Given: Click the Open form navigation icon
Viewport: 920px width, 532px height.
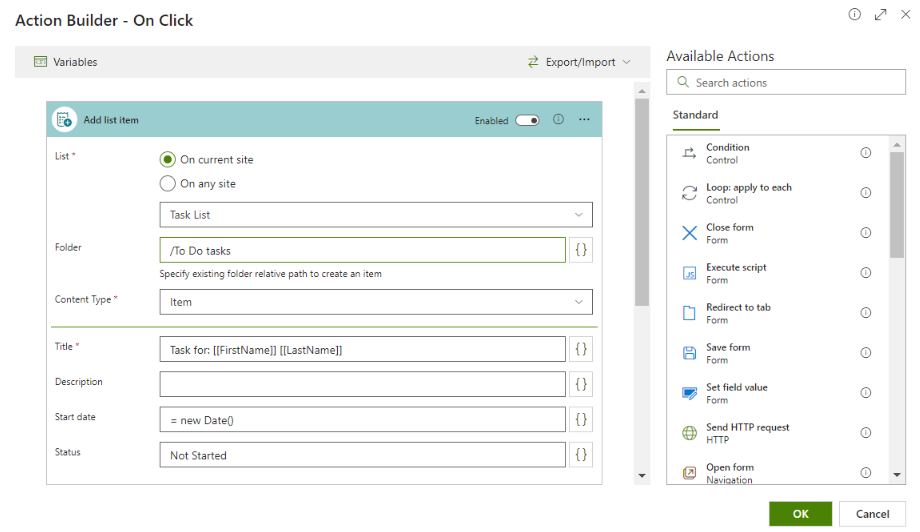Looking at the screenshot, I should pyautogui.click(x=689, y=472).
